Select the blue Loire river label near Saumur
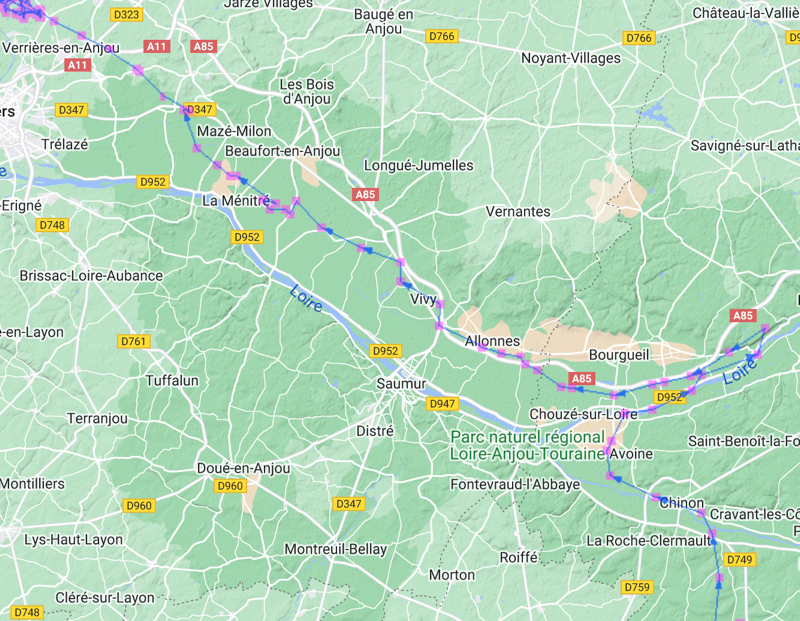Screen dimensions: 800x621 306,299
